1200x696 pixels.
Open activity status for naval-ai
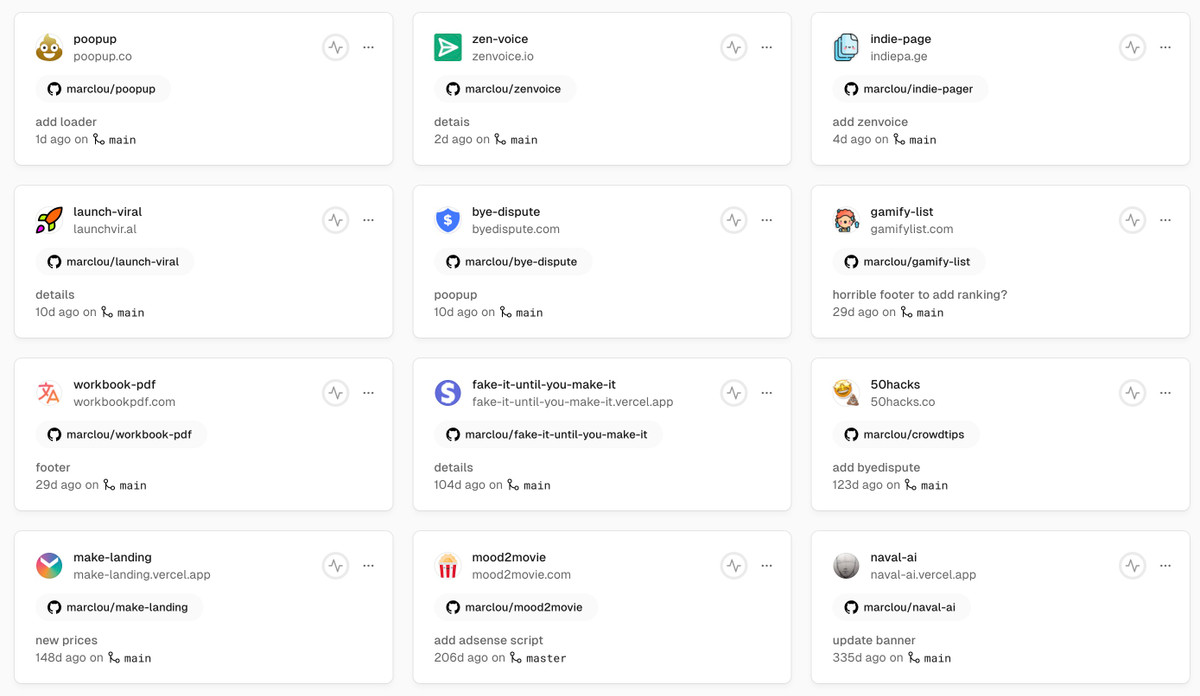point(1132,566)
